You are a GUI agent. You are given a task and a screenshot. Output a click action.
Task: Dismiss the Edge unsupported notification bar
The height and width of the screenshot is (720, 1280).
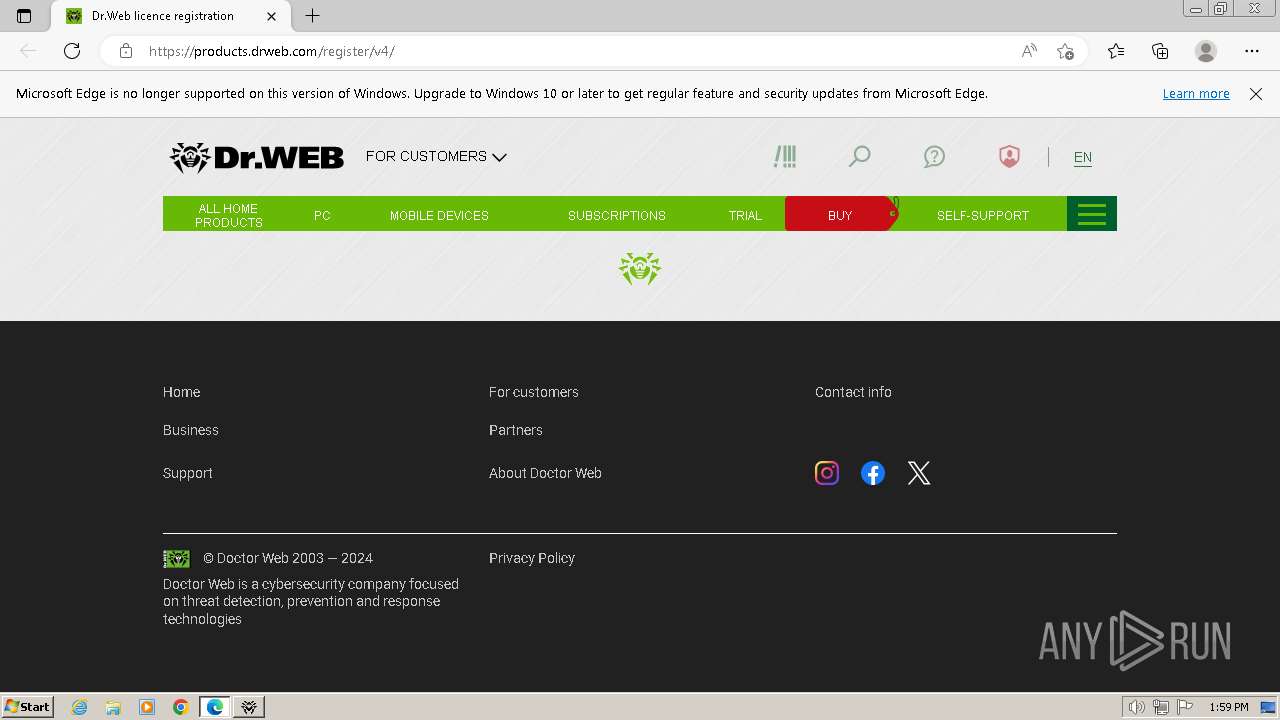pyautogui.click(x=1256, y=94)
